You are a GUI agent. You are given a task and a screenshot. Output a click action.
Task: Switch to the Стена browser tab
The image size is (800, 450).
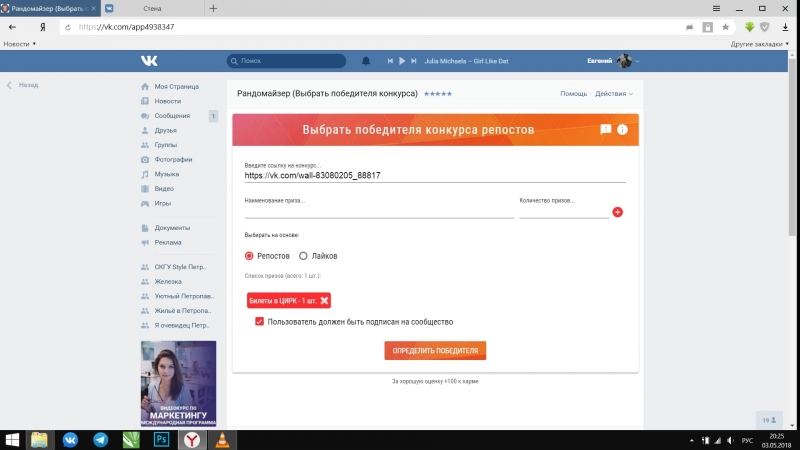152,9
